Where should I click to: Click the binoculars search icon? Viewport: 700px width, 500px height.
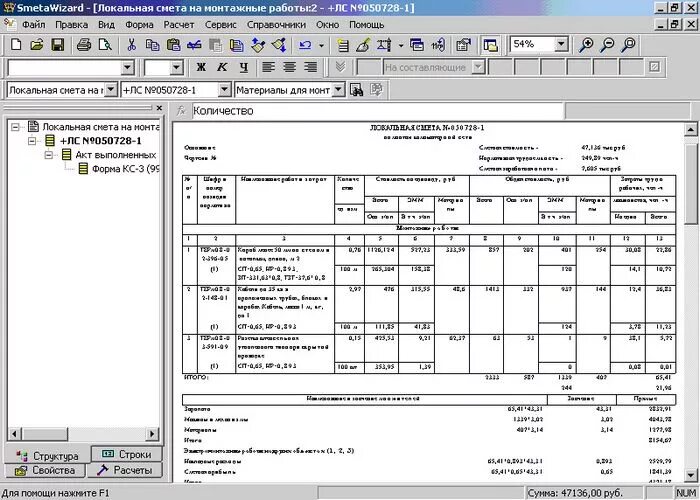click(356, 90)
